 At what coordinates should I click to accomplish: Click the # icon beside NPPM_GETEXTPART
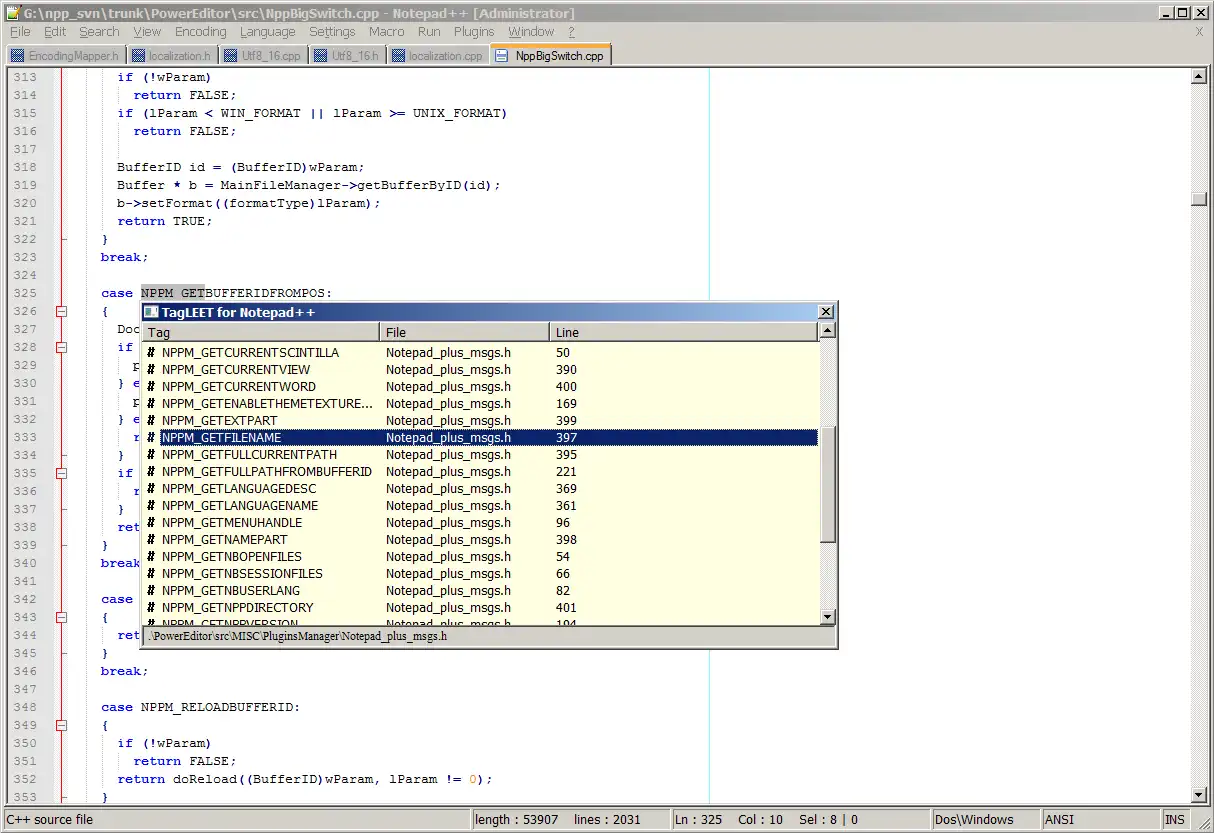tap(151, 421)
